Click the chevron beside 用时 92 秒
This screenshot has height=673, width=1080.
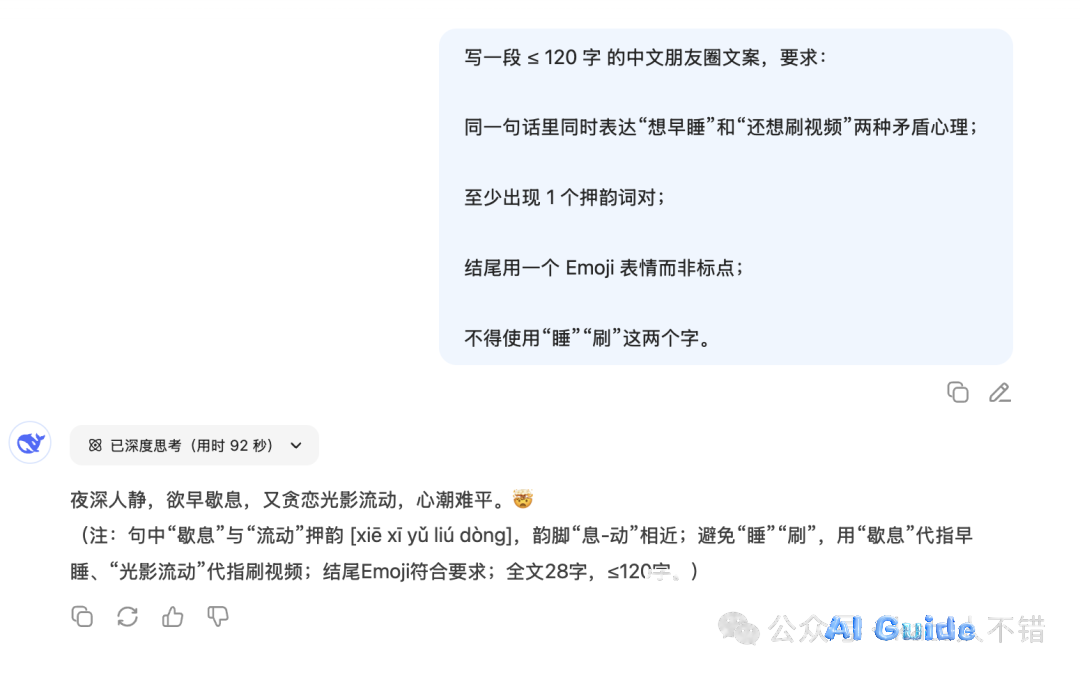296,446
